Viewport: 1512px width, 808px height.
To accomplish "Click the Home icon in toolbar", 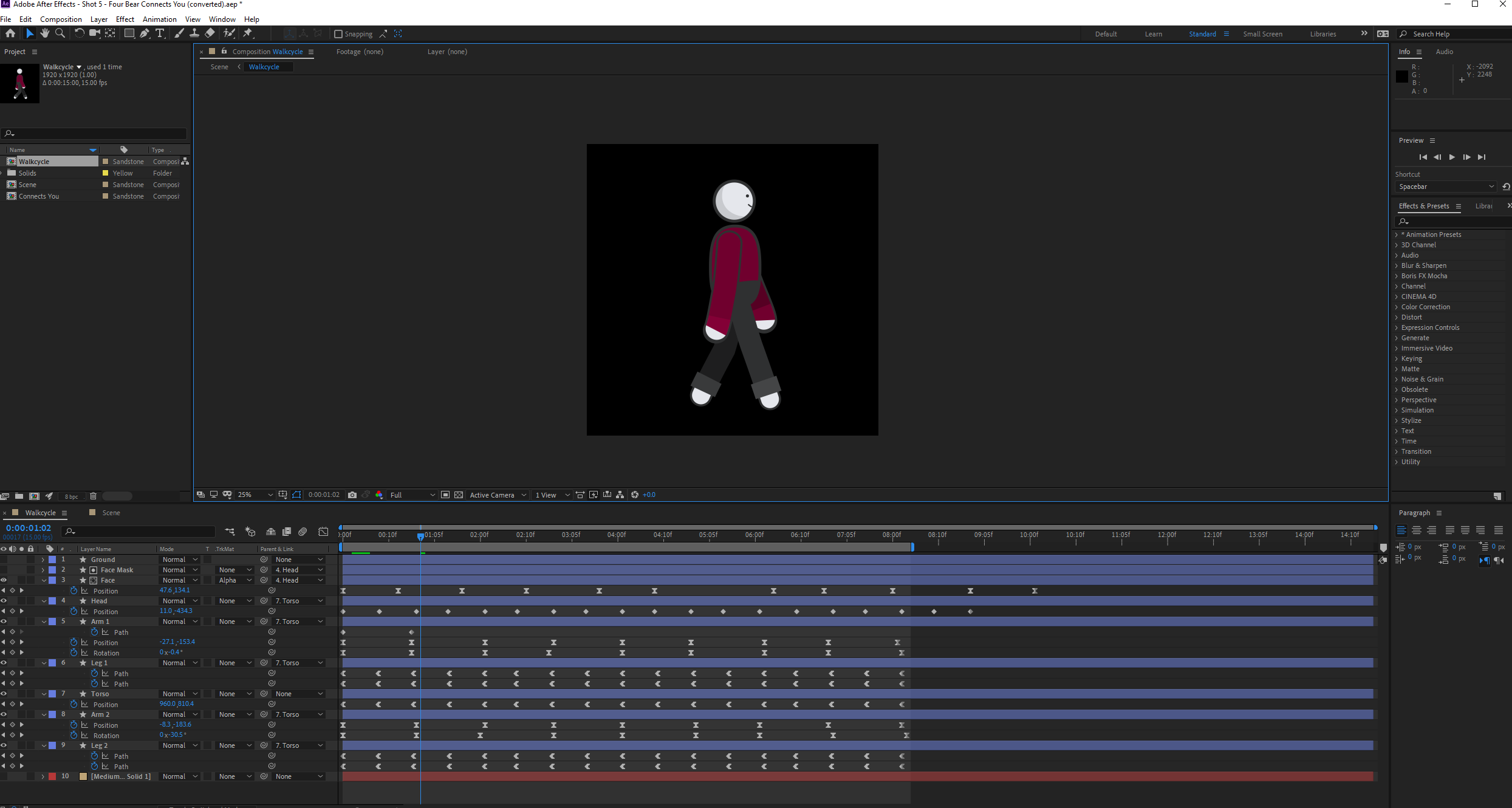I will (10, 33).
